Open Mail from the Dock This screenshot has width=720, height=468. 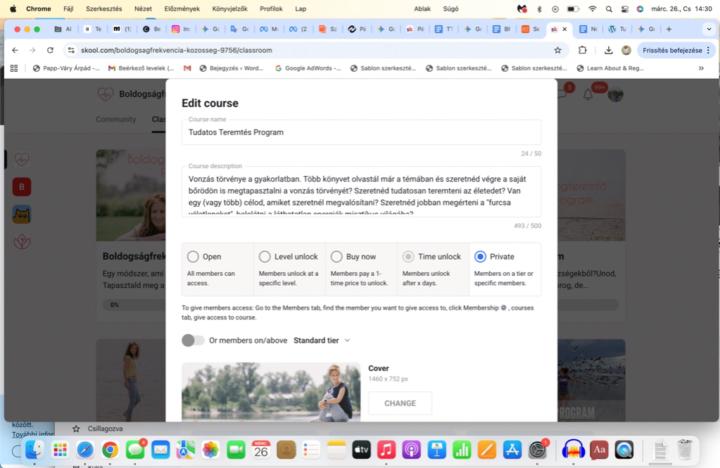pyautogui.click(x=160, y=450)
